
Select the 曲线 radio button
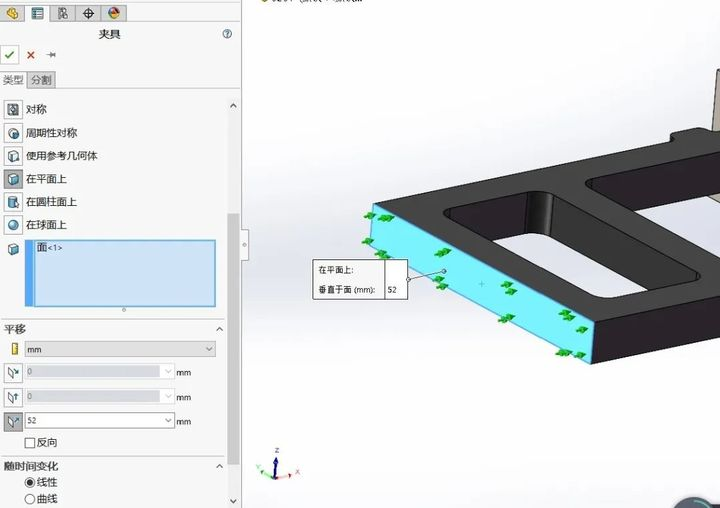(x=30, y=498)
